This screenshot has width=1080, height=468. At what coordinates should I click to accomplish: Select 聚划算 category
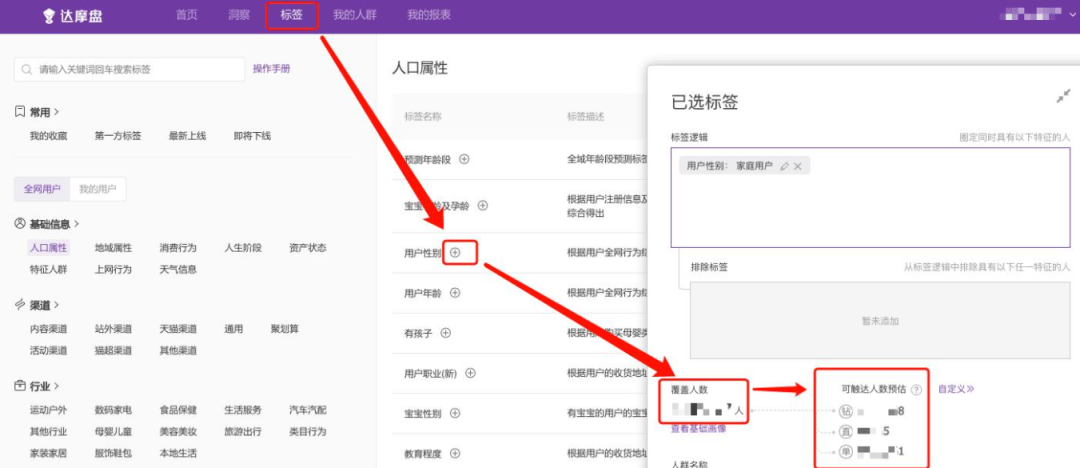pyautogui.click(x=284, y=329)
